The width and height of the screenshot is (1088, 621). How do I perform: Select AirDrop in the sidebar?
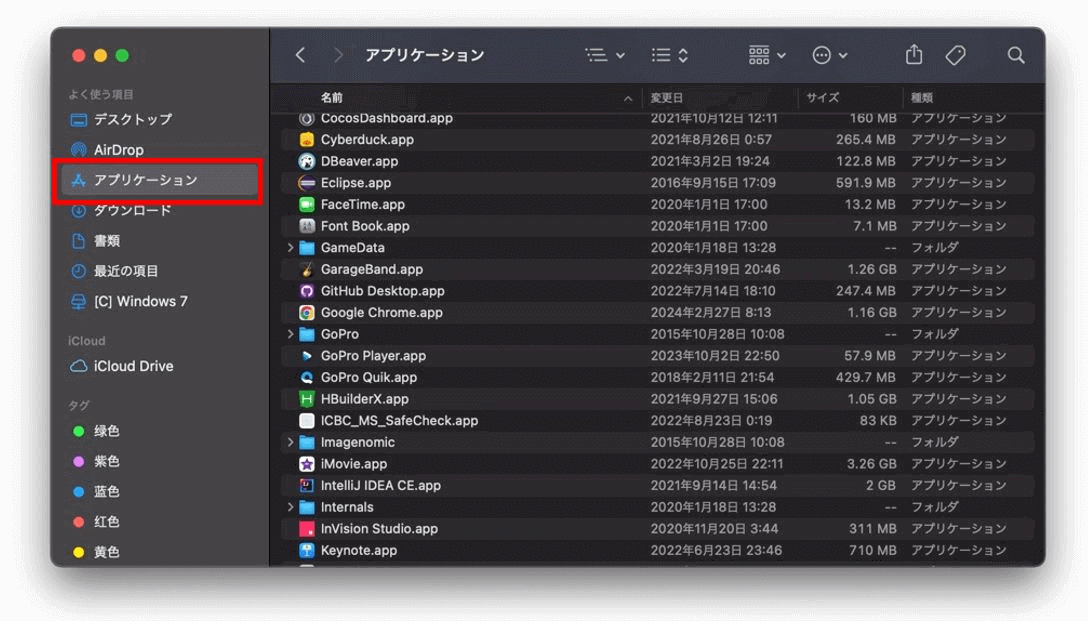point(159,150)
